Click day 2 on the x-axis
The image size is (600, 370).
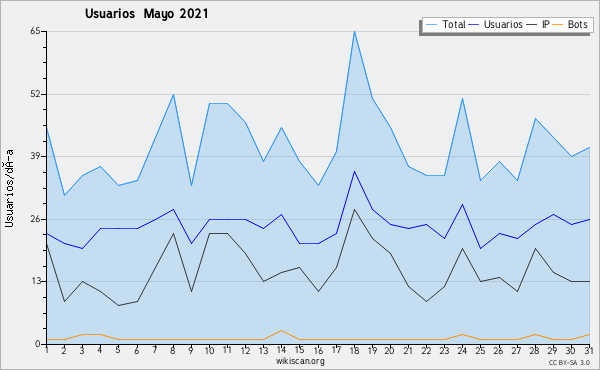pos(64,350)
